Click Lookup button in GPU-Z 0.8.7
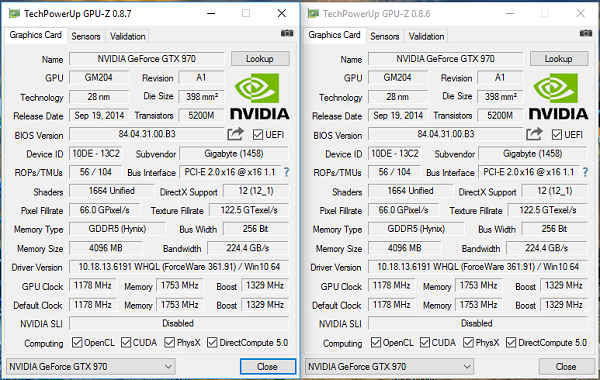This screenshot has width=600, height=380. pos(260,59)
